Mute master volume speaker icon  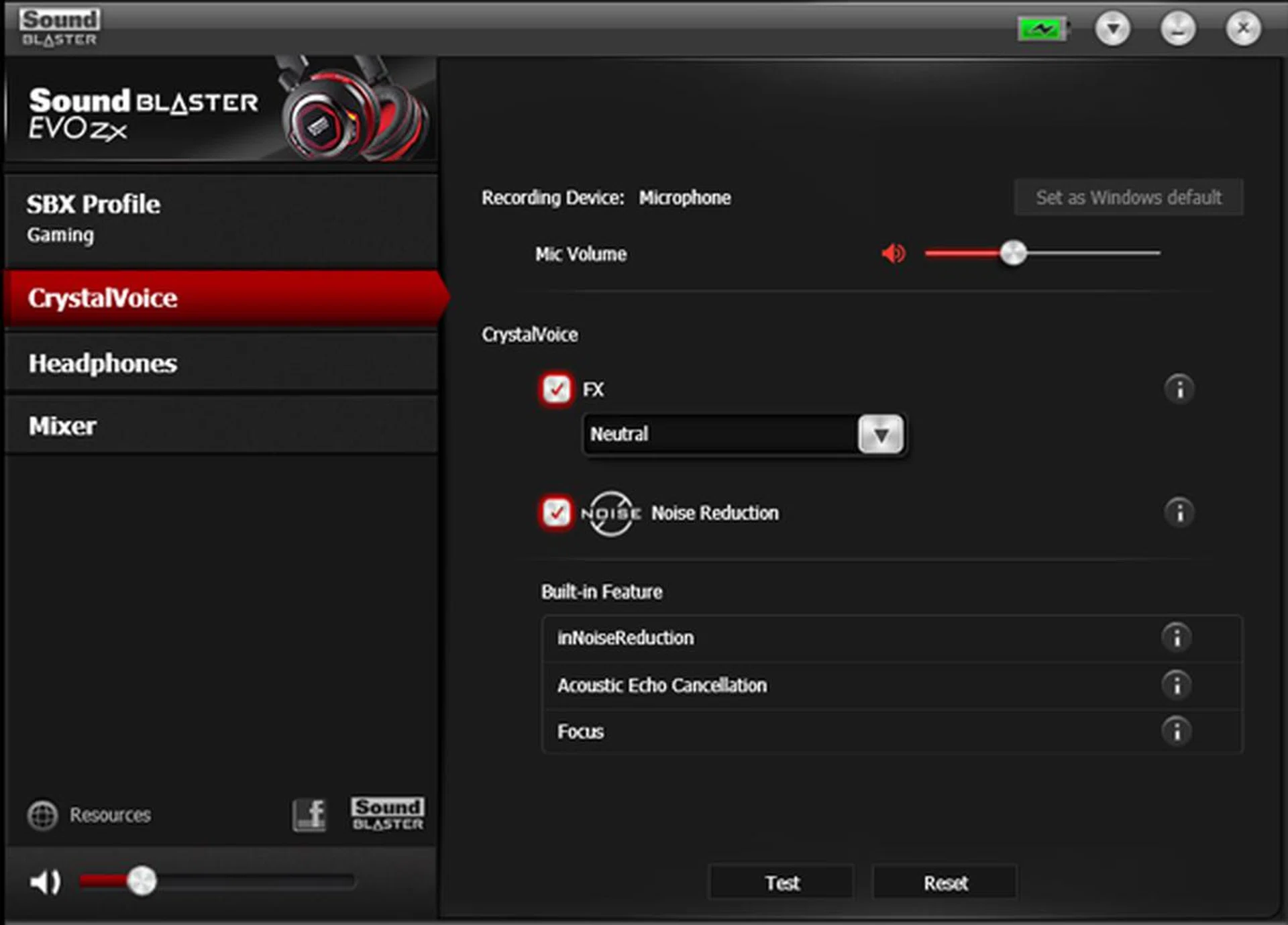45,881
